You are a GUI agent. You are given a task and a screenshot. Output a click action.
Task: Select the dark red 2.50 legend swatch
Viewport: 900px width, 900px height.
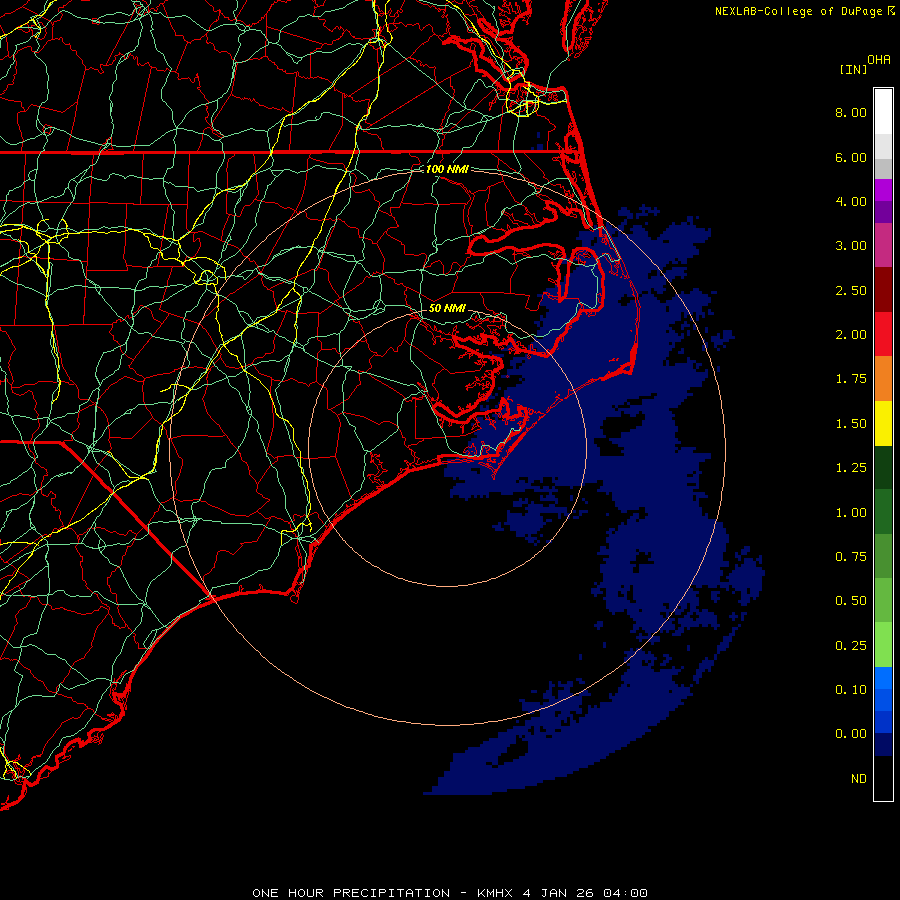click(x=883, y=290)
